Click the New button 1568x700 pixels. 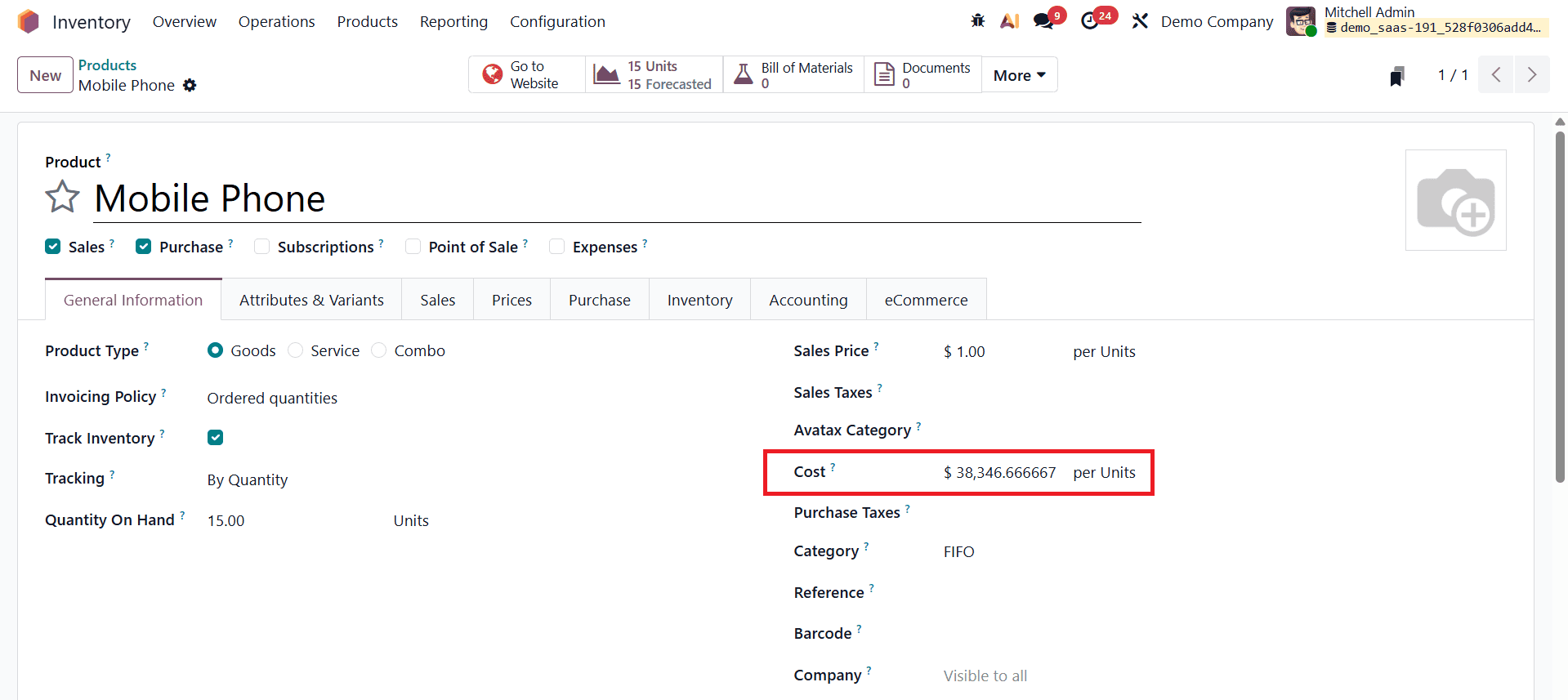[x=46, y=75]
